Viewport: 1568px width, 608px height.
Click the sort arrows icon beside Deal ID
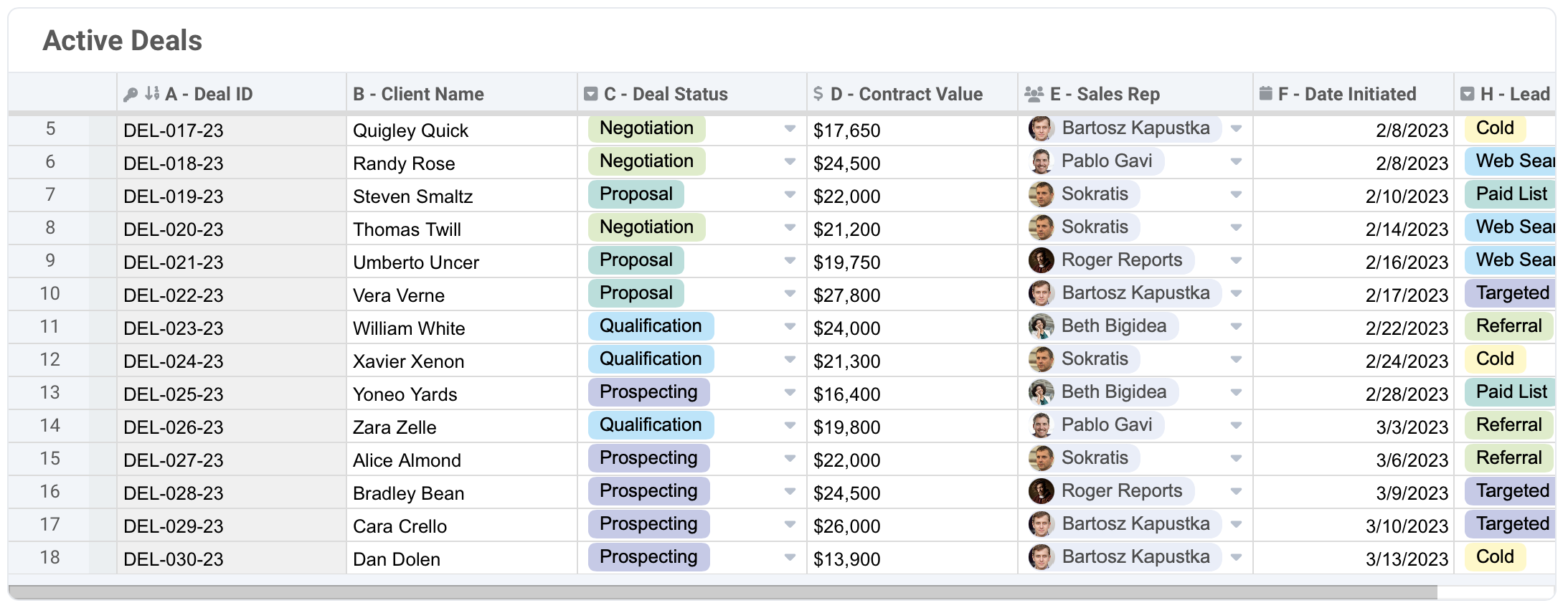[151, 93]
